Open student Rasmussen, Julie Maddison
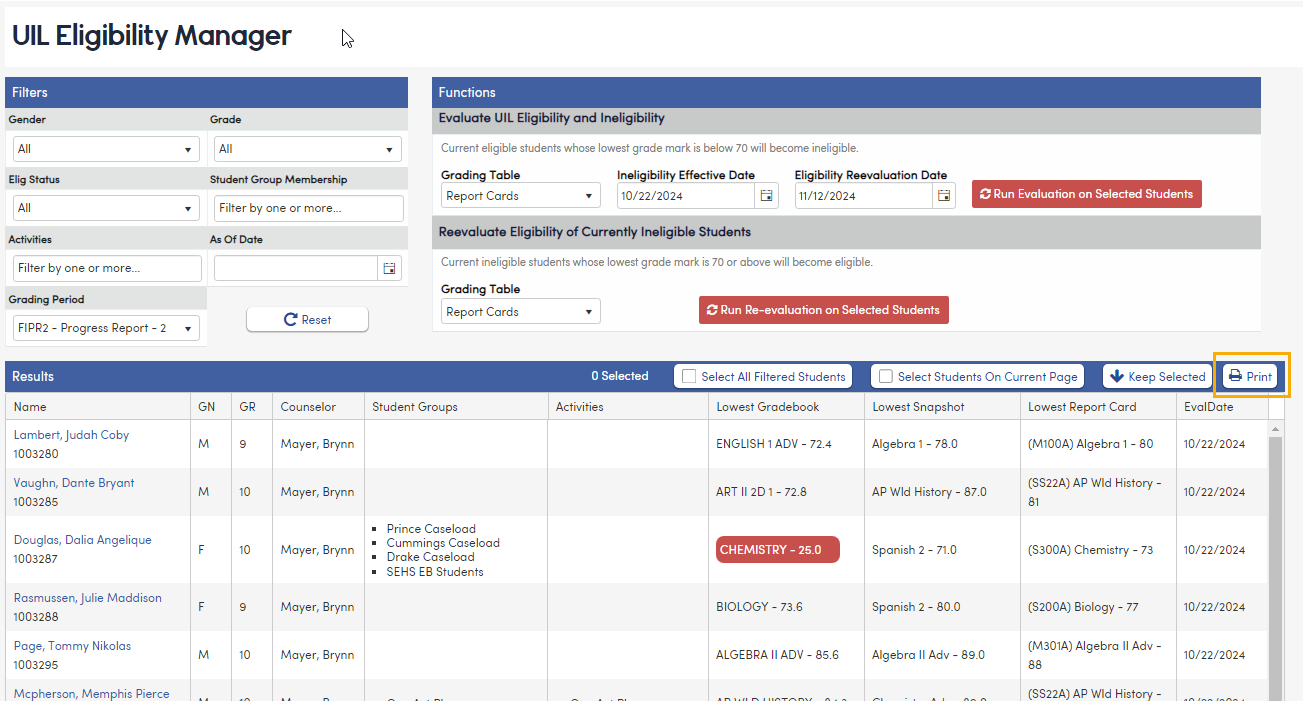Screen dimensions: 1303x701 point(87,598)
